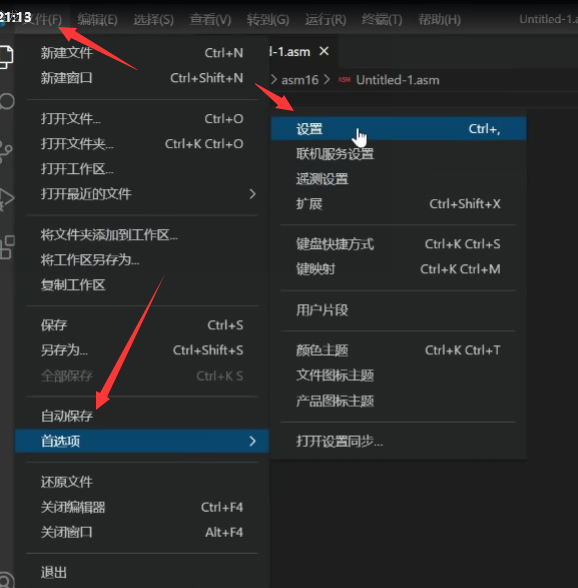578x588 pixels.
Task: Open 扩展 extensions submenu entry
Action: point(398,204)
